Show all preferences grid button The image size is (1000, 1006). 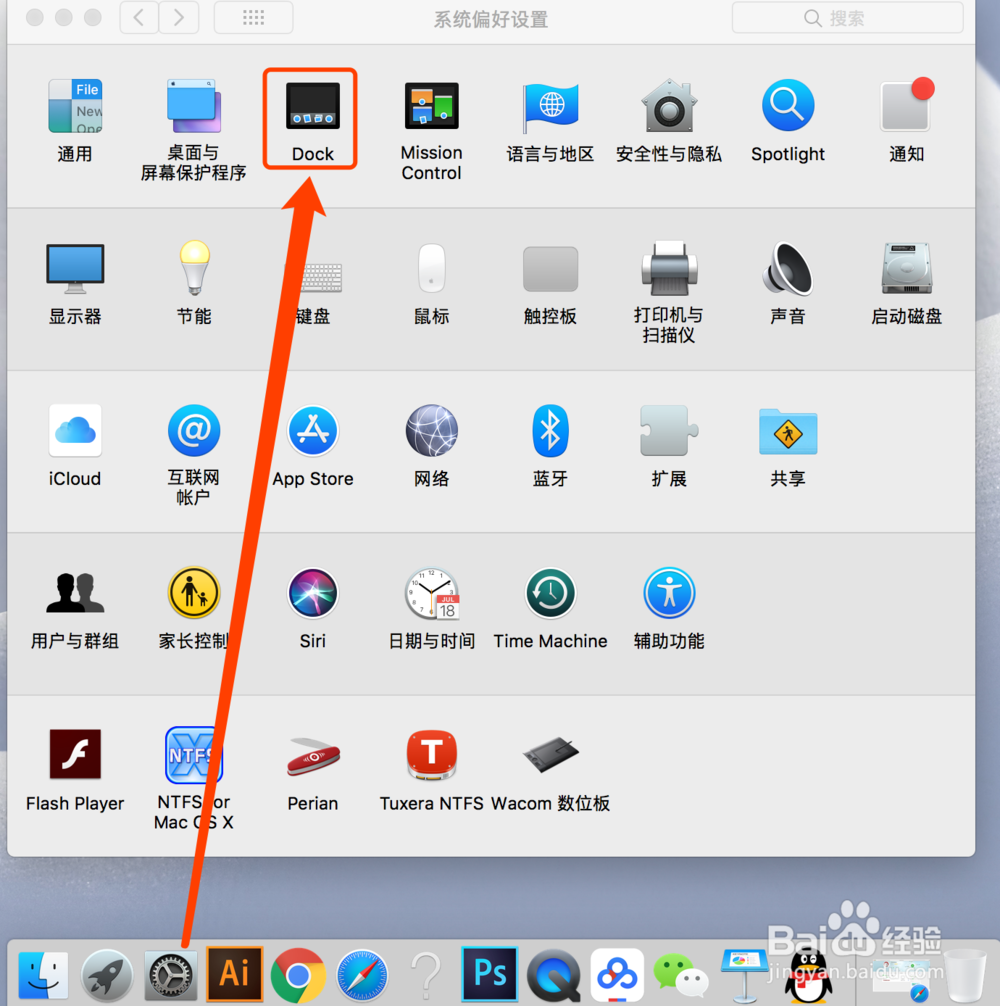click(x=253, y=17)
